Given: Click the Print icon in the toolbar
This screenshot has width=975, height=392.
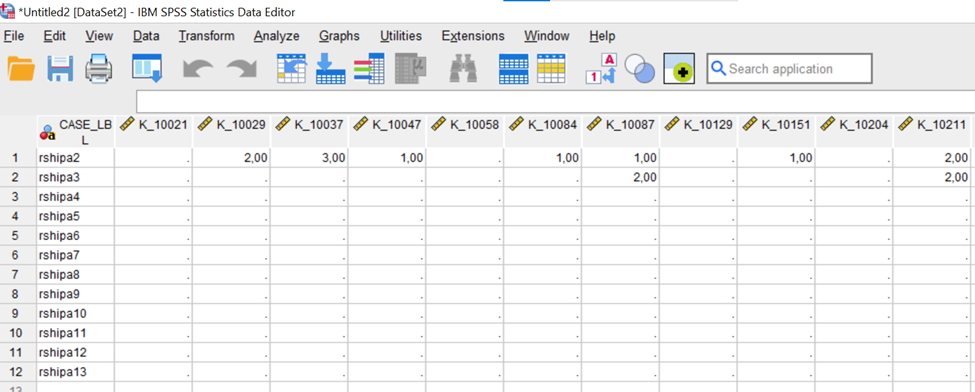Looking at the screenshot, I should [x=99, y=68].
